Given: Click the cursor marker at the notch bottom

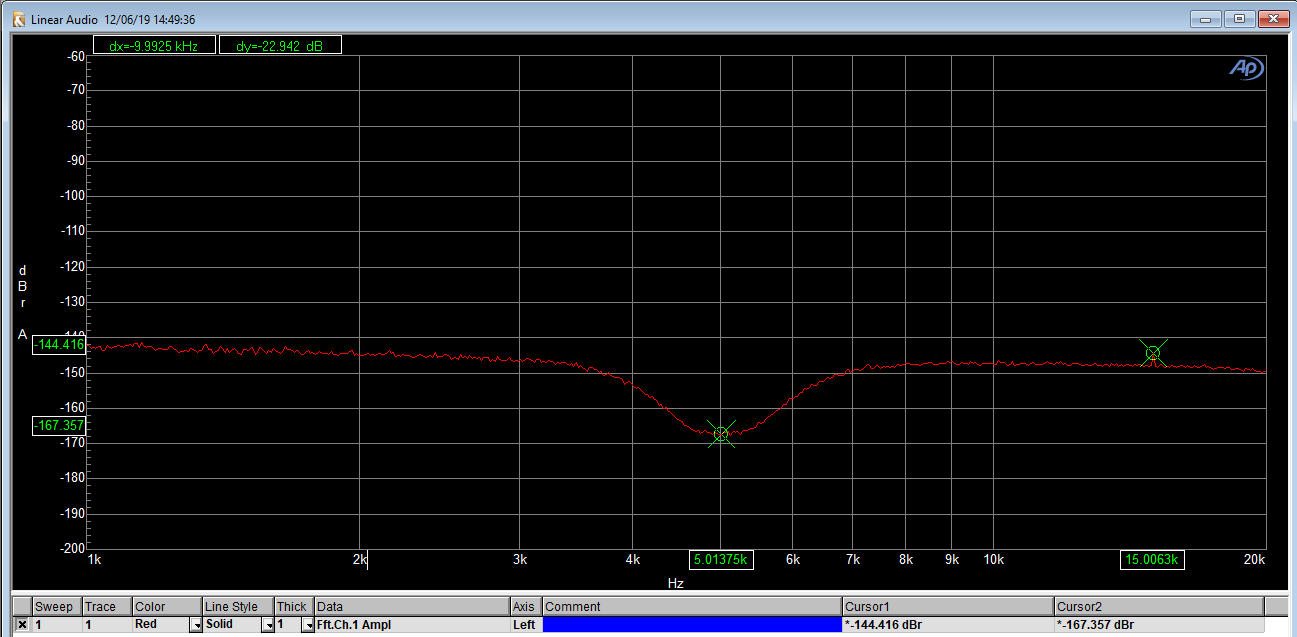Looking at the screenshot, I should tap(721, 434).
